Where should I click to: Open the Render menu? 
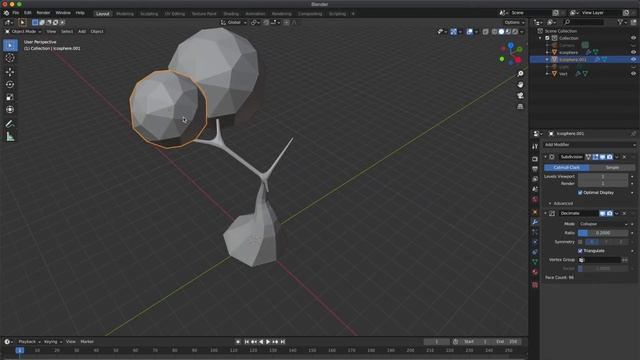click(x=43, y=13)
